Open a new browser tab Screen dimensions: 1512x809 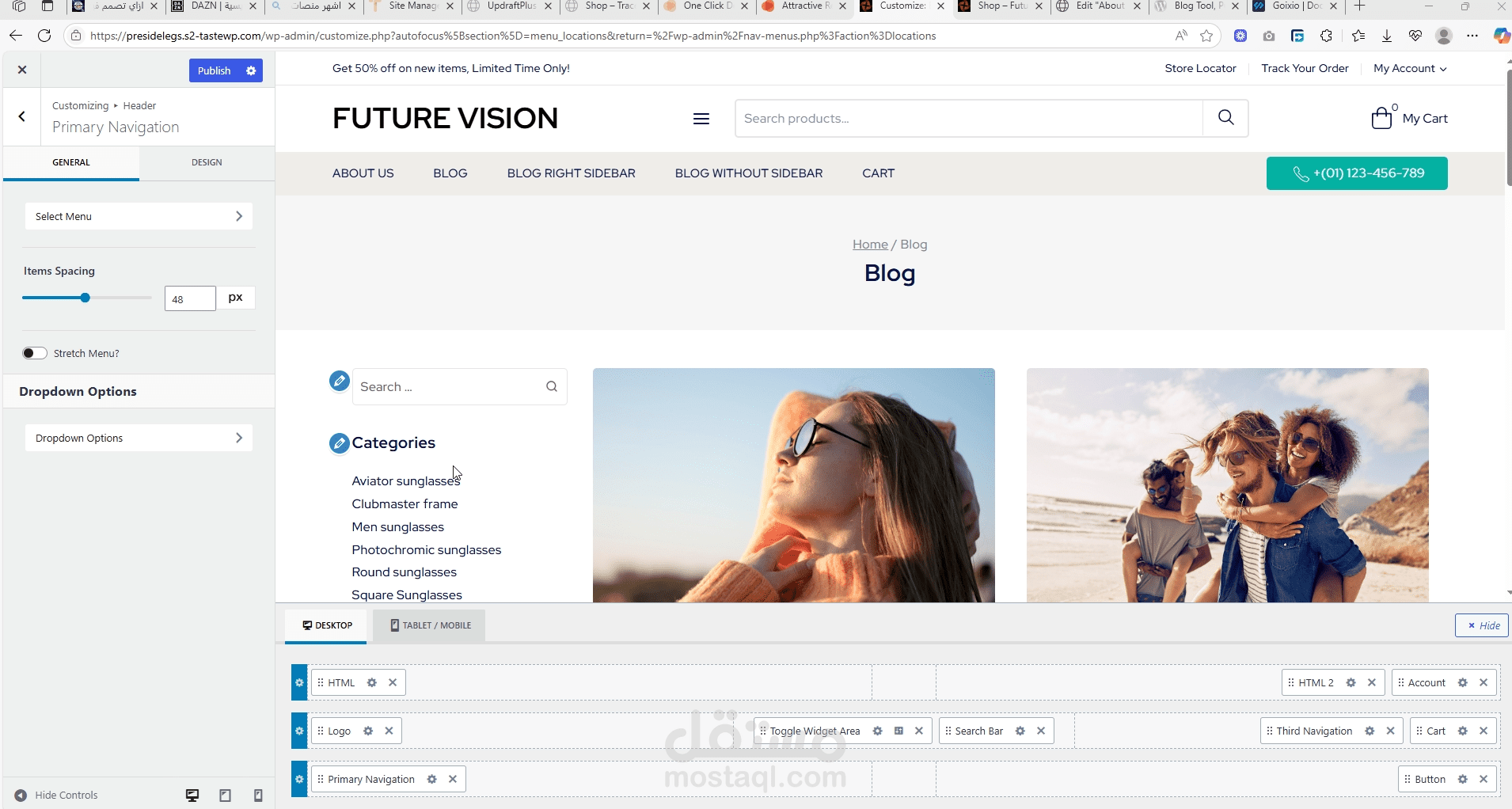pyautogui.click(x=1359, y=6)
